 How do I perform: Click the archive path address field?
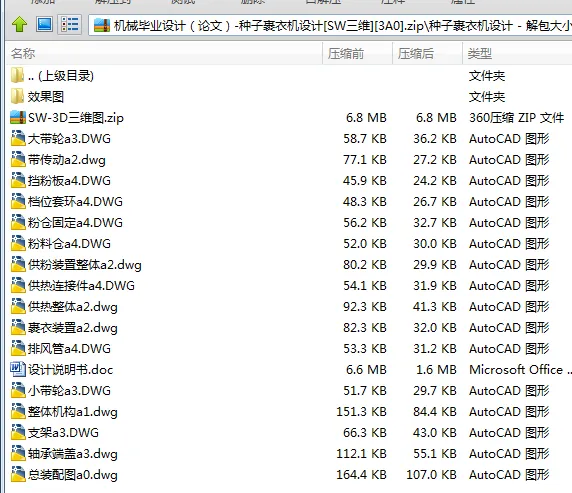pos(330,25)
